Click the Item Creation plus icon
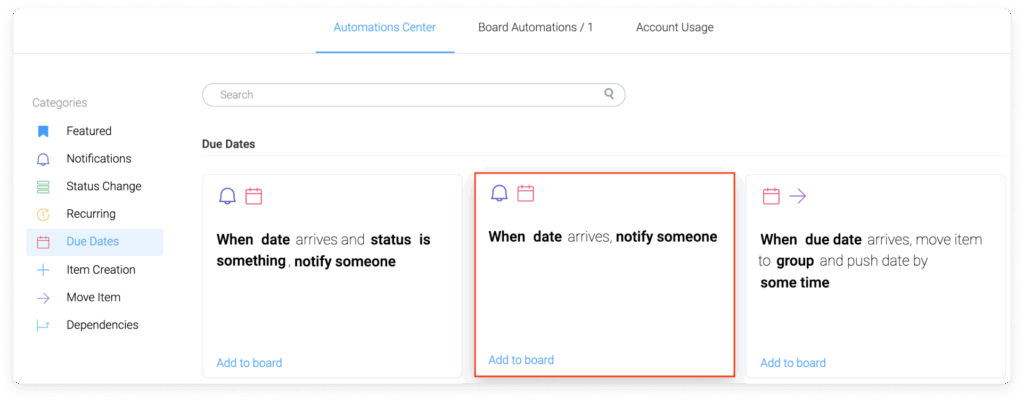Screen dimensions: 1024x401 pos(43,270)
